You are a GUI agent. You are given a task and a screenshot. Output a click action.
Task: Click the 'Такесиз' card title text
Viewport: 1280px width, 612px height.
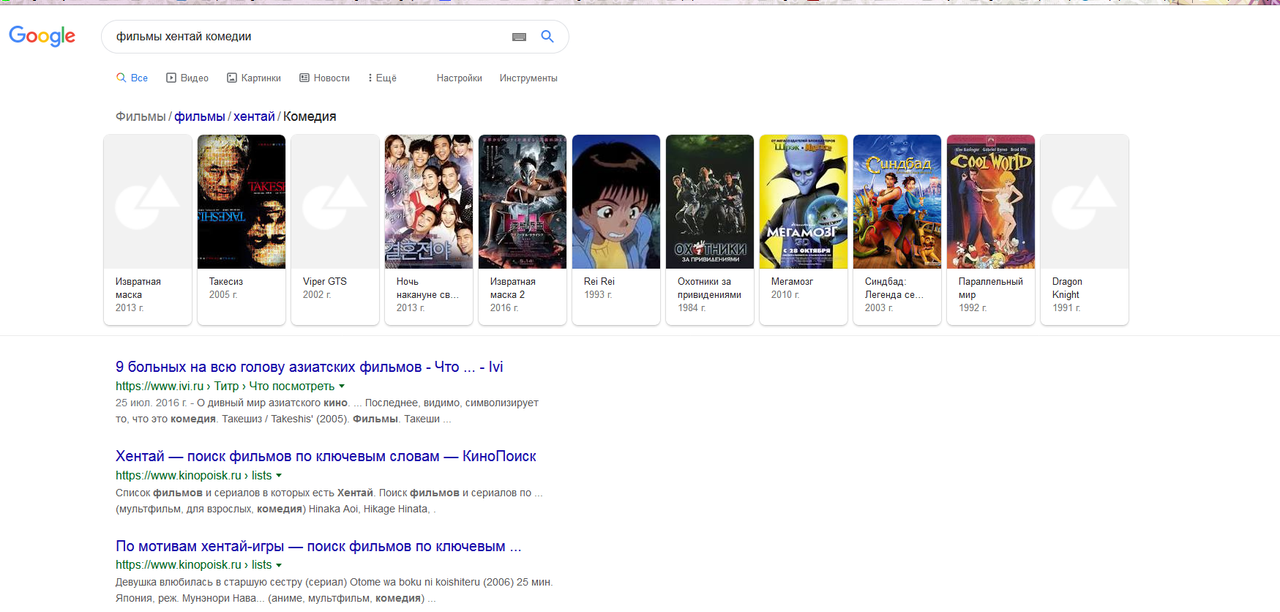pyautogui.click(x=226, y=282)
